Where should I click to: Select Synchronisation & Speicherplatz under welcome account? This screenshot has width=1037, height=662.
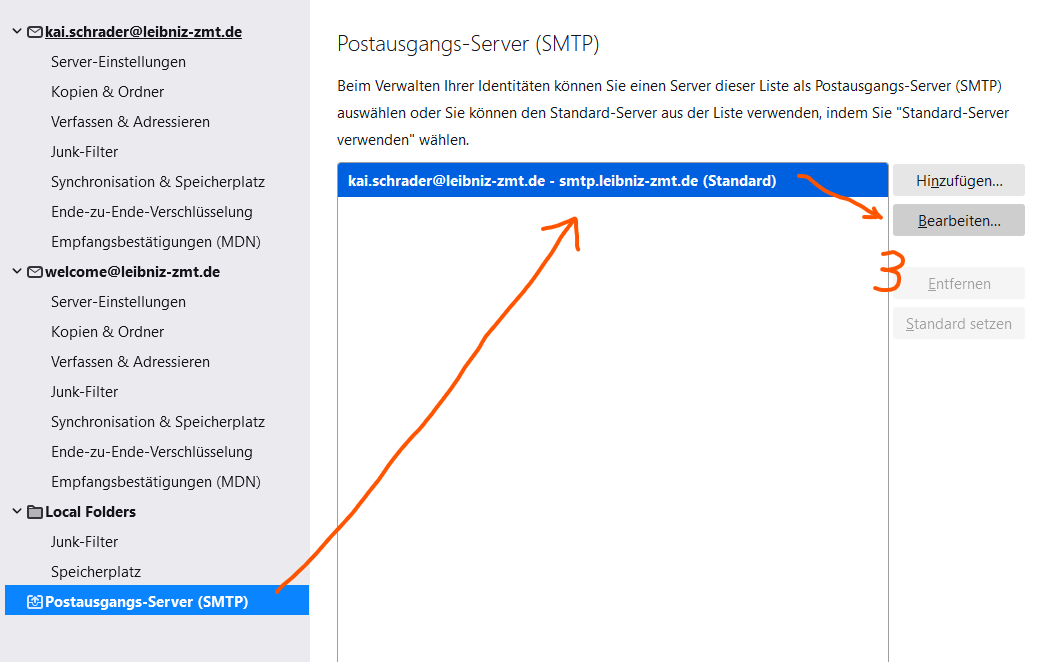pyautogui.click(x=157, y=422)
